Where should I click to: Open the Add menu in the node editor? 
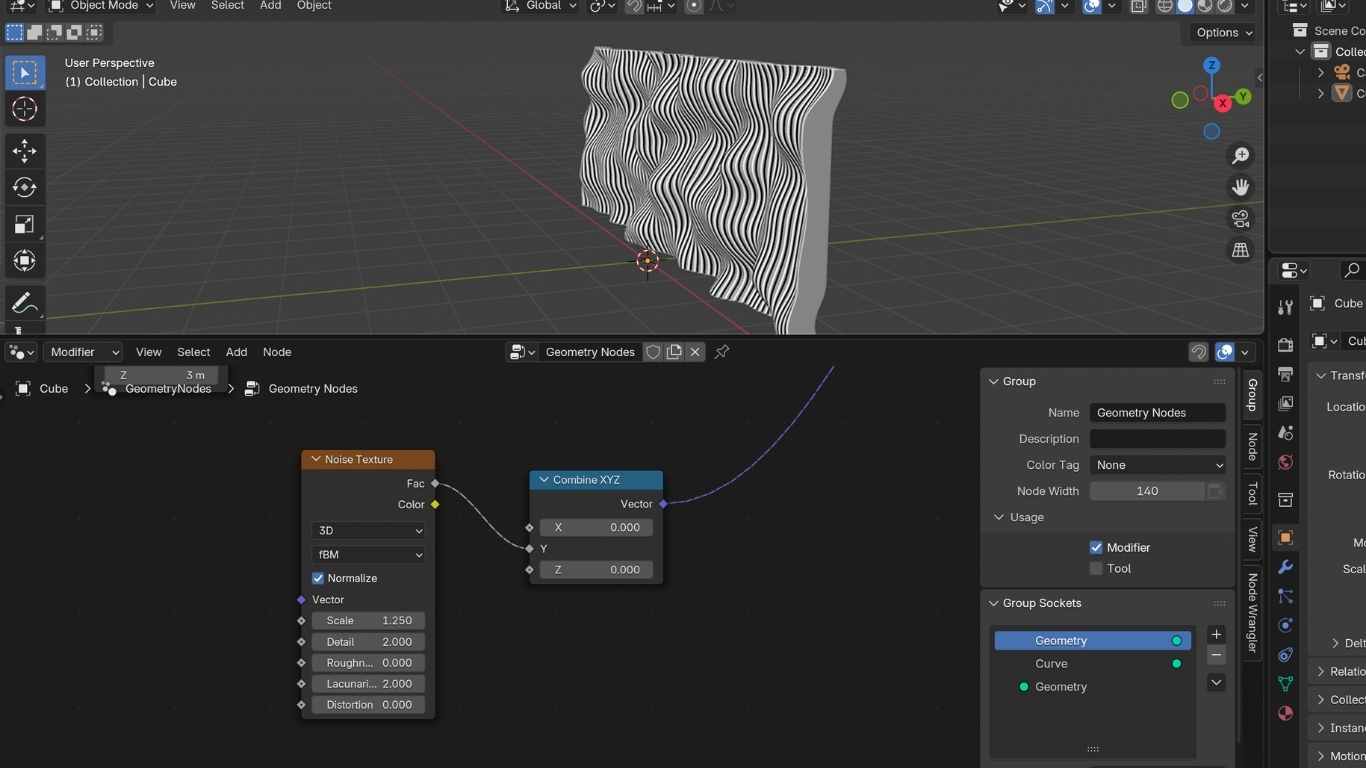(236, 352)
